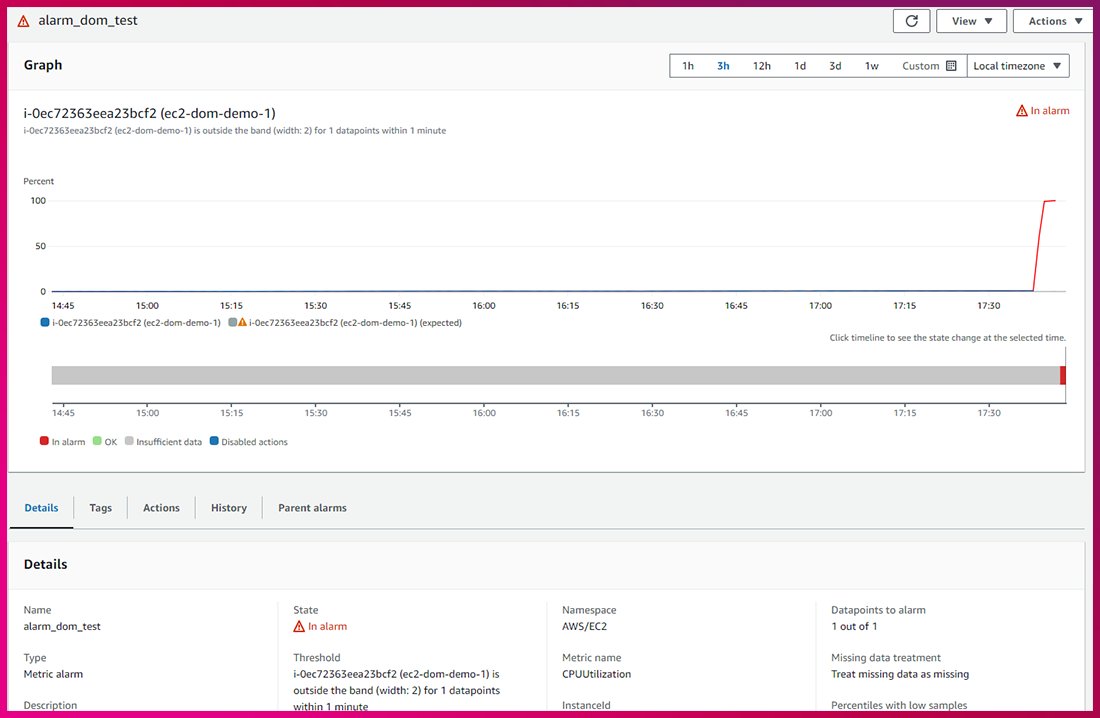
Task: Switch to the Tags tab
Action: click(100, 508)
